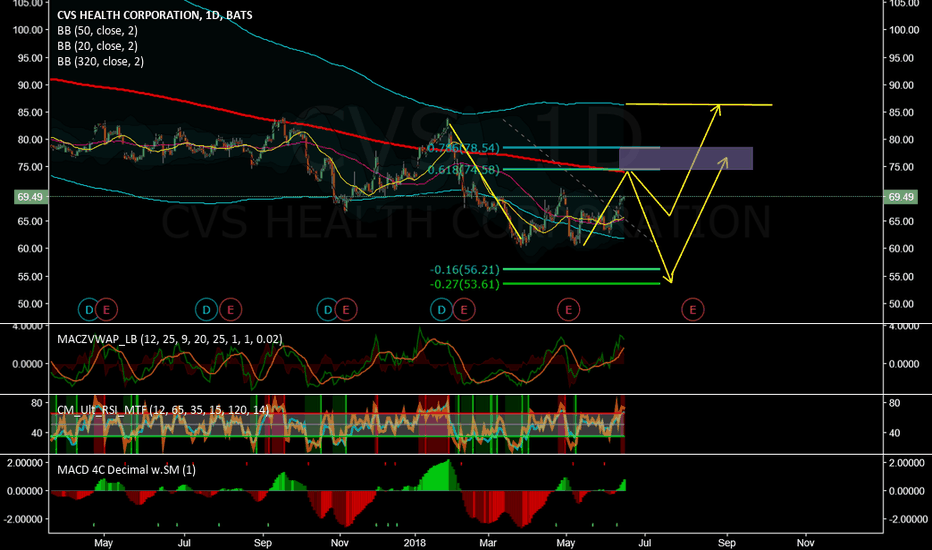Click the 85.00 label on the right price axis
This screenshot has width=932, height=550.
point(901,112)
